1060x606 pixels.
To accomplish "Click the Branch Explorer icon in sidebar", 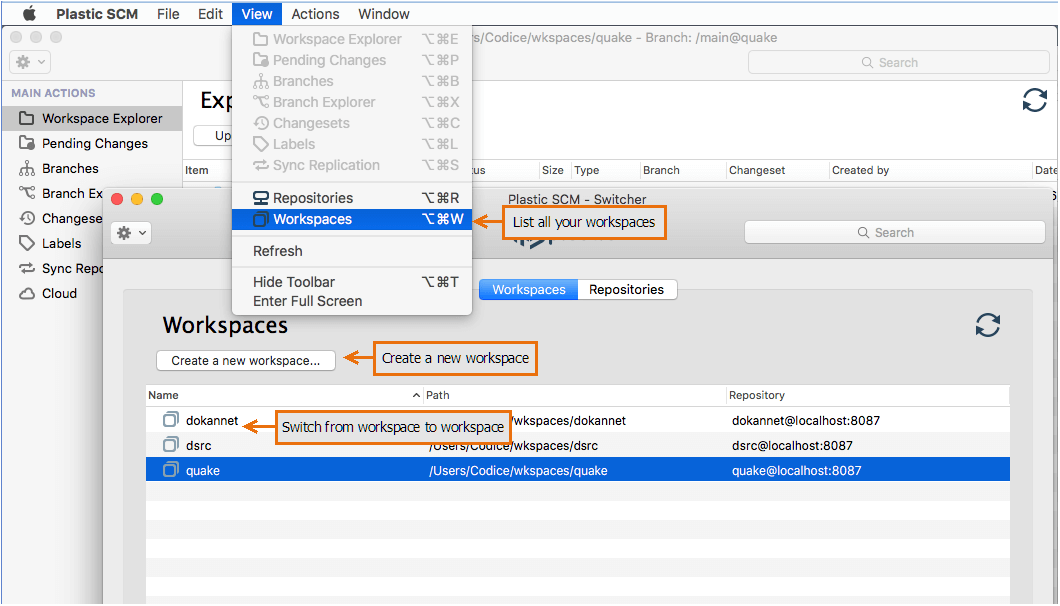I will (x=27, y=193).
